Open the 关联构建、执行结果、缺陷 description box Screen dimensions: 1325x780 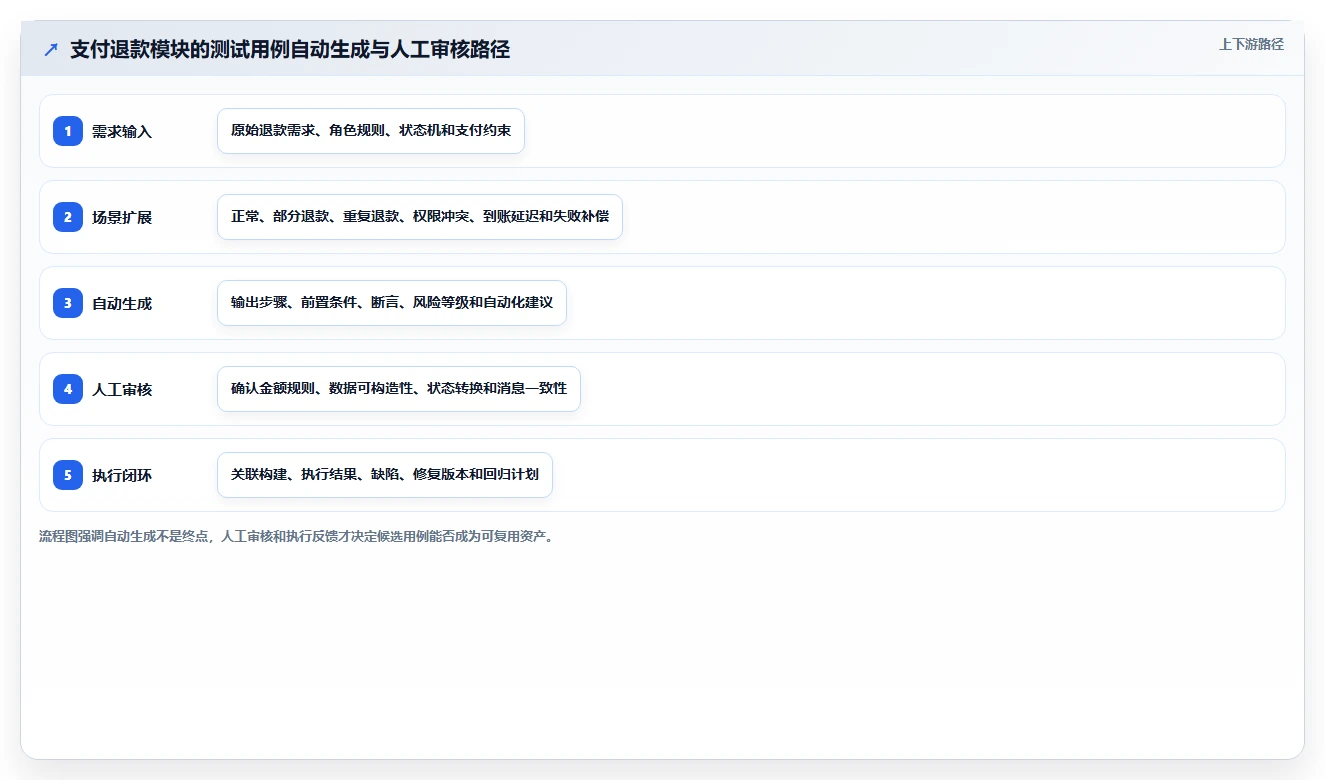(385, 475)
